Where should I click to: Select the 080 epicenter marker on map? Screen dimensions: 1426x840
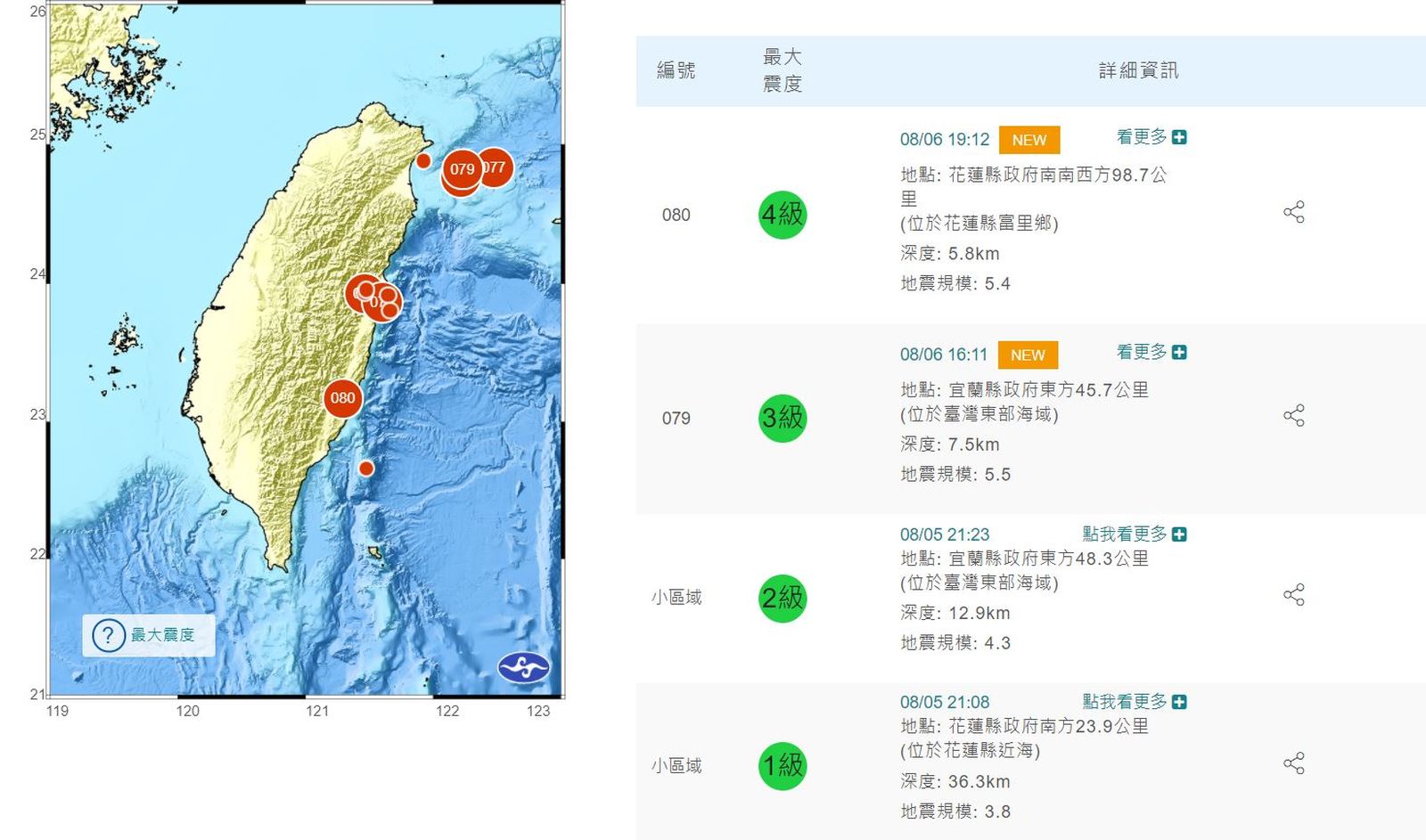[x=343, y=398]
